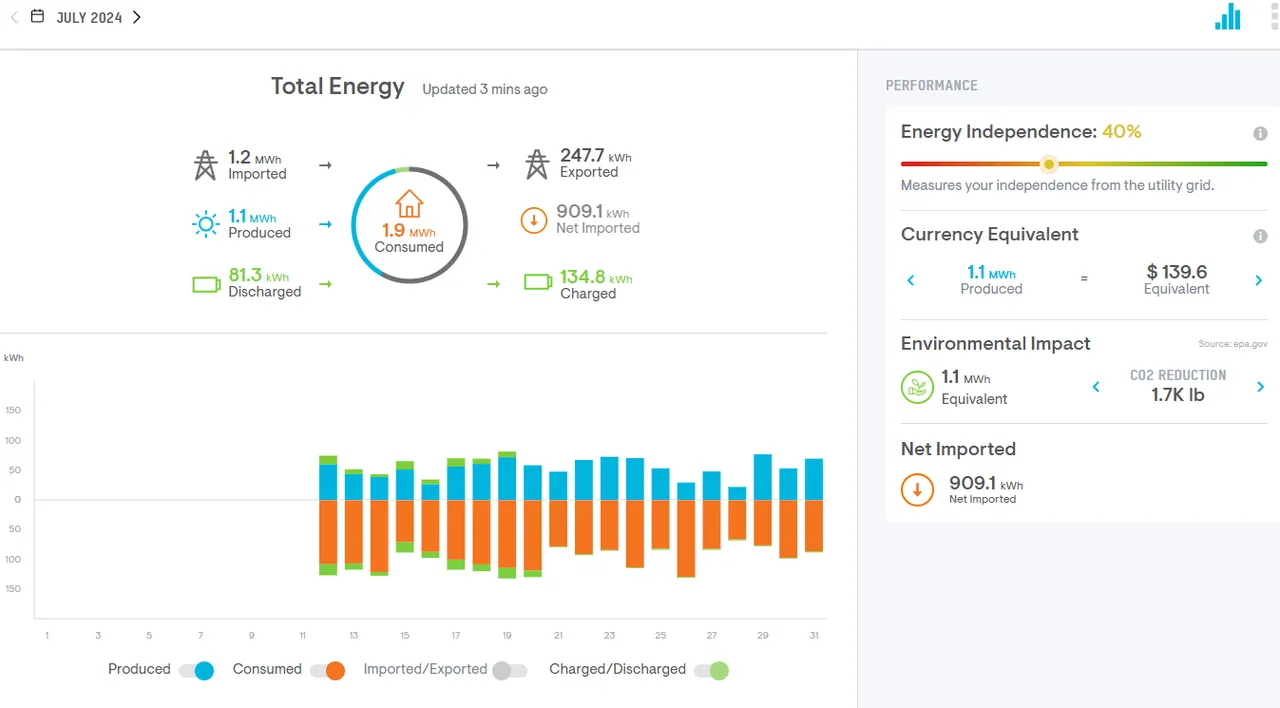Click the Charged battery icon
Screen dimensions: 1280x708
pyautogui.click(x=538, y=283)
